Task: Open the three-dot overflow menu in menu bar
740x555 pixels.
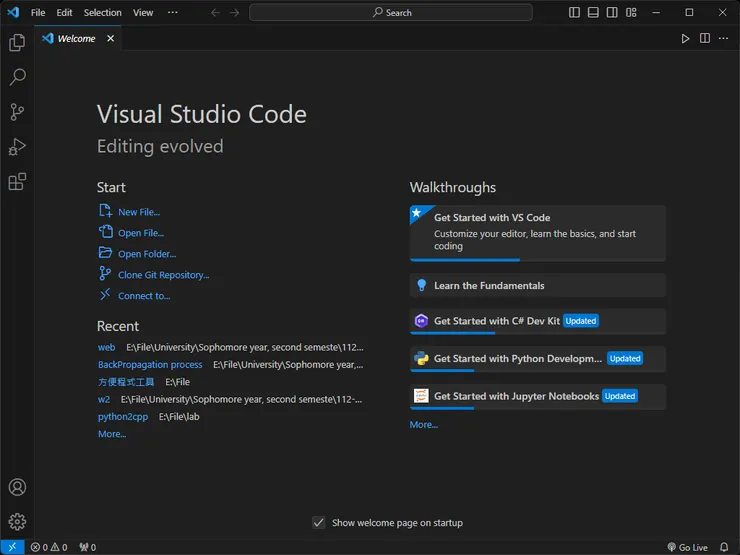Action: click(172, 13)
